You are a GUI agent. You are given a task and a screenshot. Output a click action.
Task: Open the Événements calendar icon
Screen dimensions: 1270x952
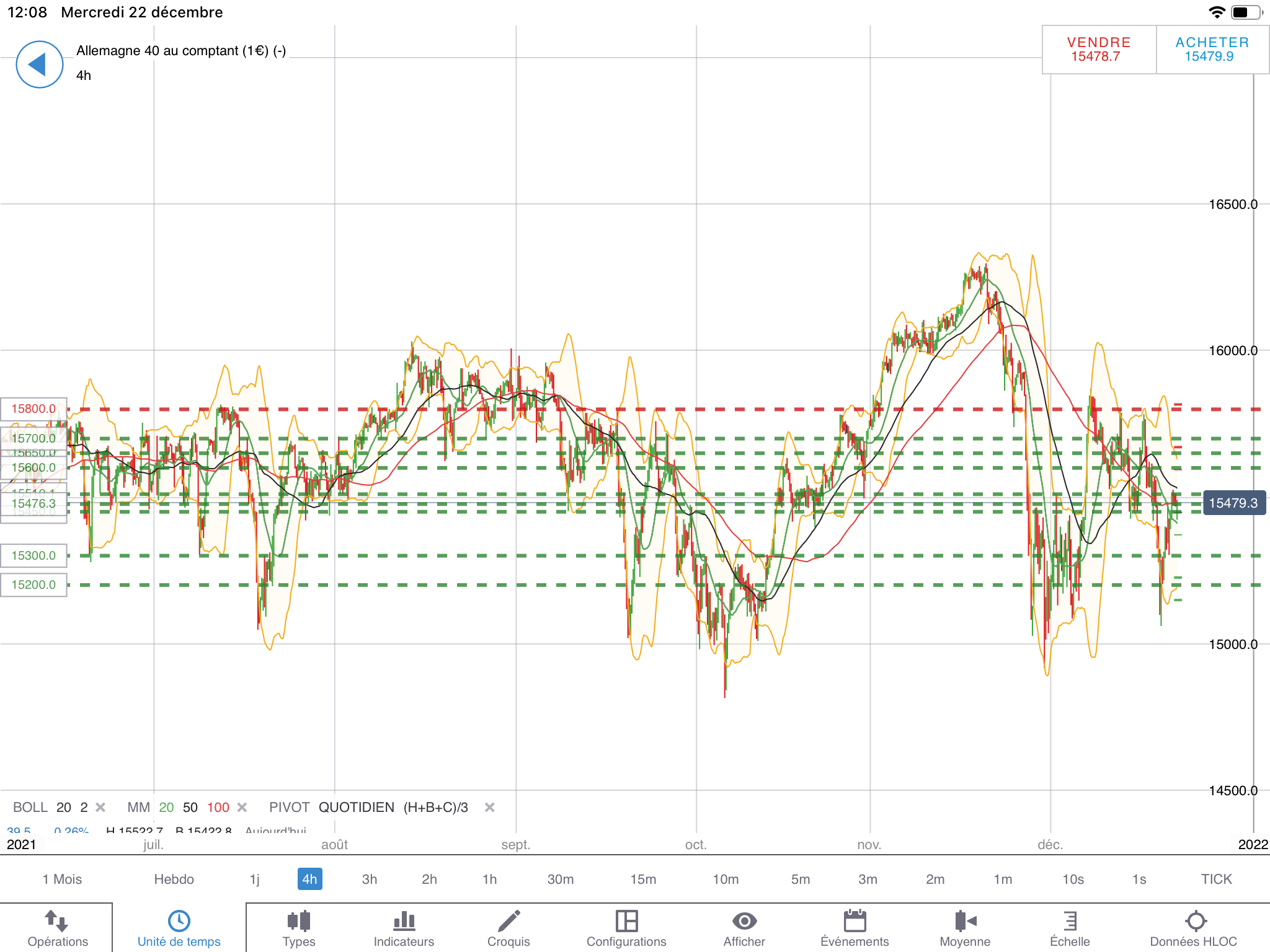tap(855, 921)
